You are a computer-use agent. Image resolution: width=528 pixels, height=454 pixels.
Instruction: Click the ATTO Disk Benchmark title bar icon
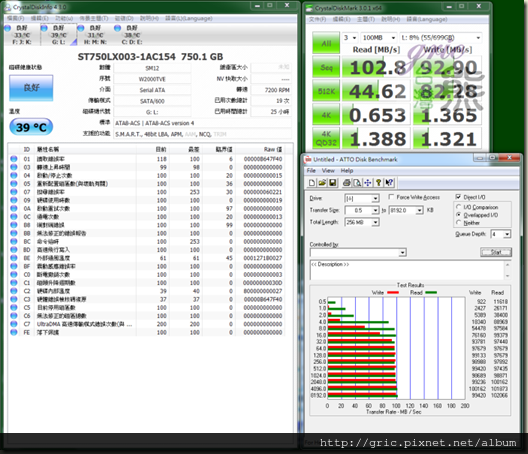point(307,159)
